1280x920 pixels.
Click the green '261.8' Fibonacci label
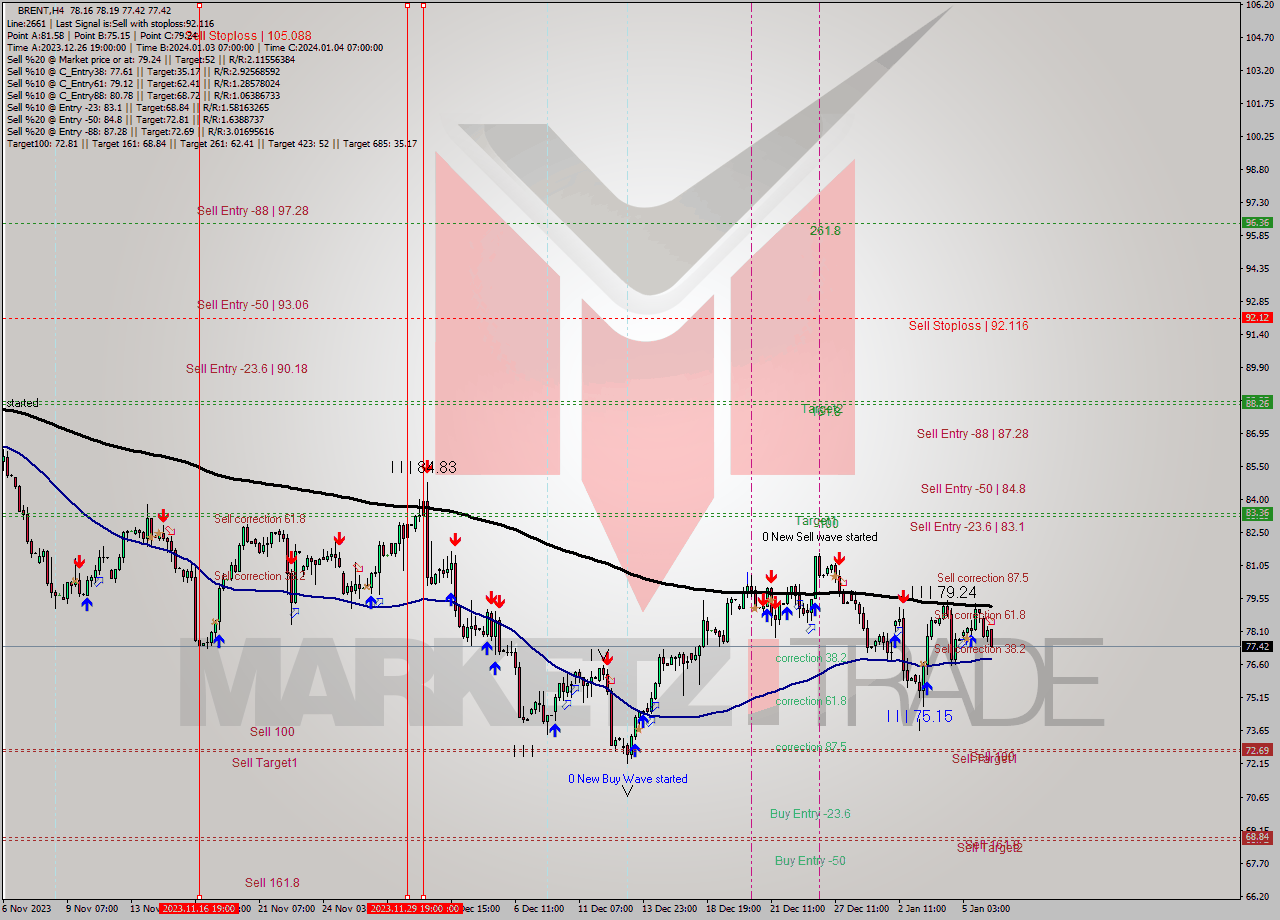coord(825,230)
